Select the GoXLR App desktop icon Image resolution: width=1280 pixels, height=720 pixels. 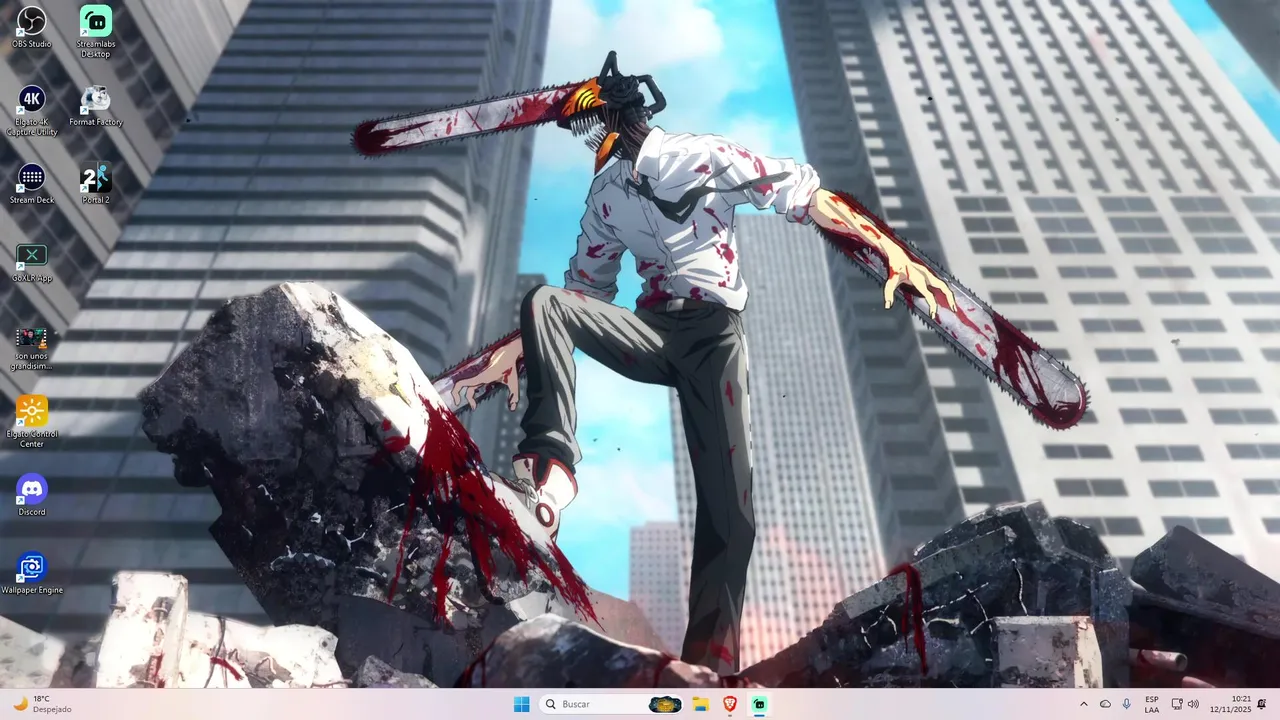[32, 262]
